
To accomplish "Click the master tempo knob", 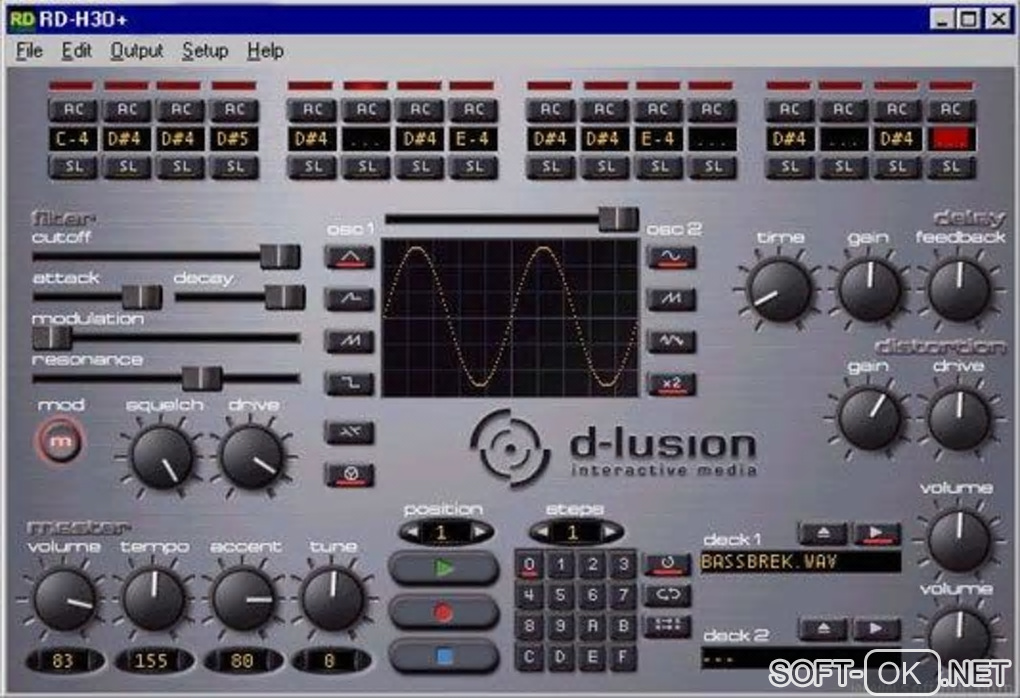I will click(x=154, y=600).
